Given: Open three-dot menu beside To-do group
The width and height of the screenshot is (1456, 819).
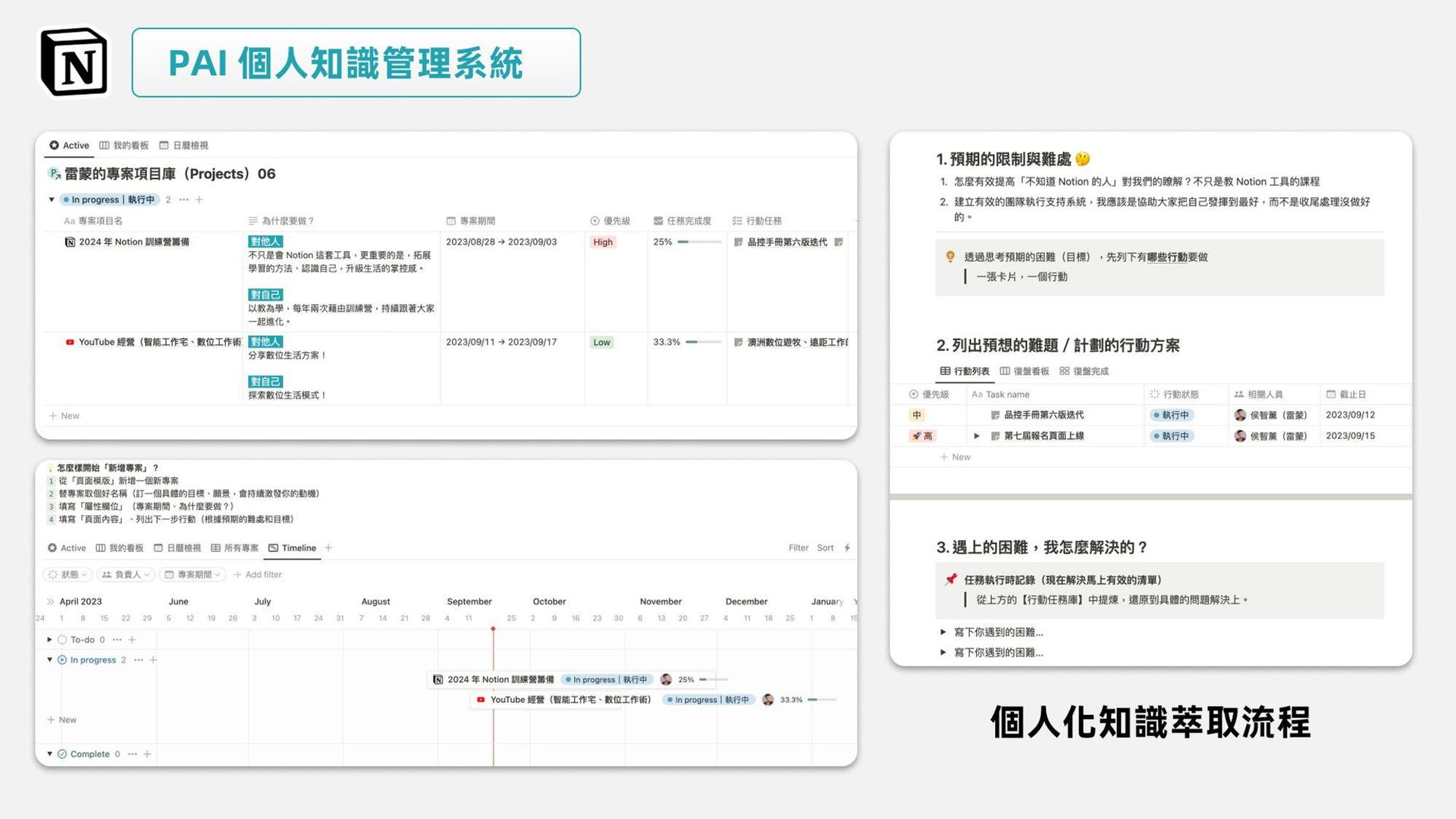Looking at the screenshot, I should coord(117,639).
